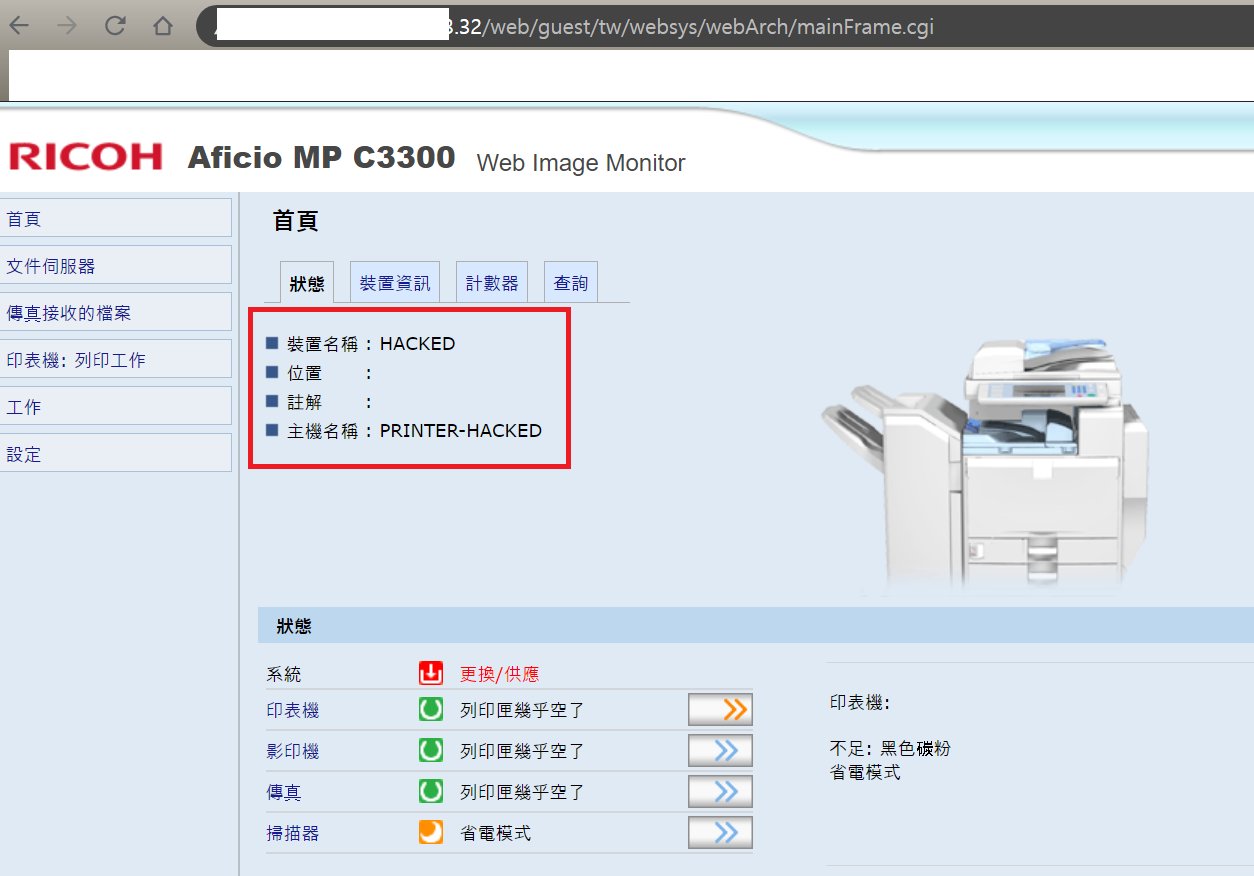Open the browser home page icon

coord(163,26)
